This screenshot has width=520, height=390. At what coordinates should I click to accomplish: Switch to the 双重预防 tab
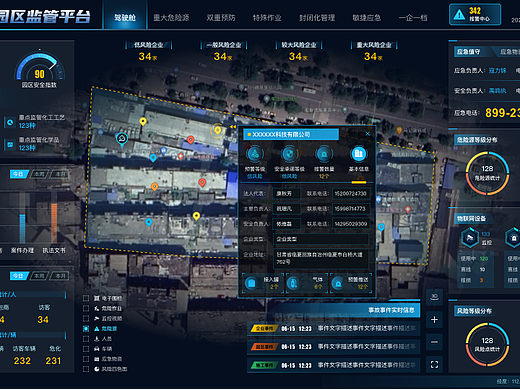tap(221, 18)
